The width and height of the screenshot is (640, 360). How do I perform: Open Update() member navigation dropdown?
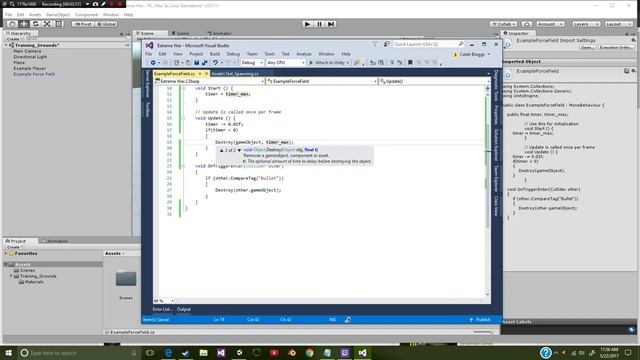pos(435,81)
